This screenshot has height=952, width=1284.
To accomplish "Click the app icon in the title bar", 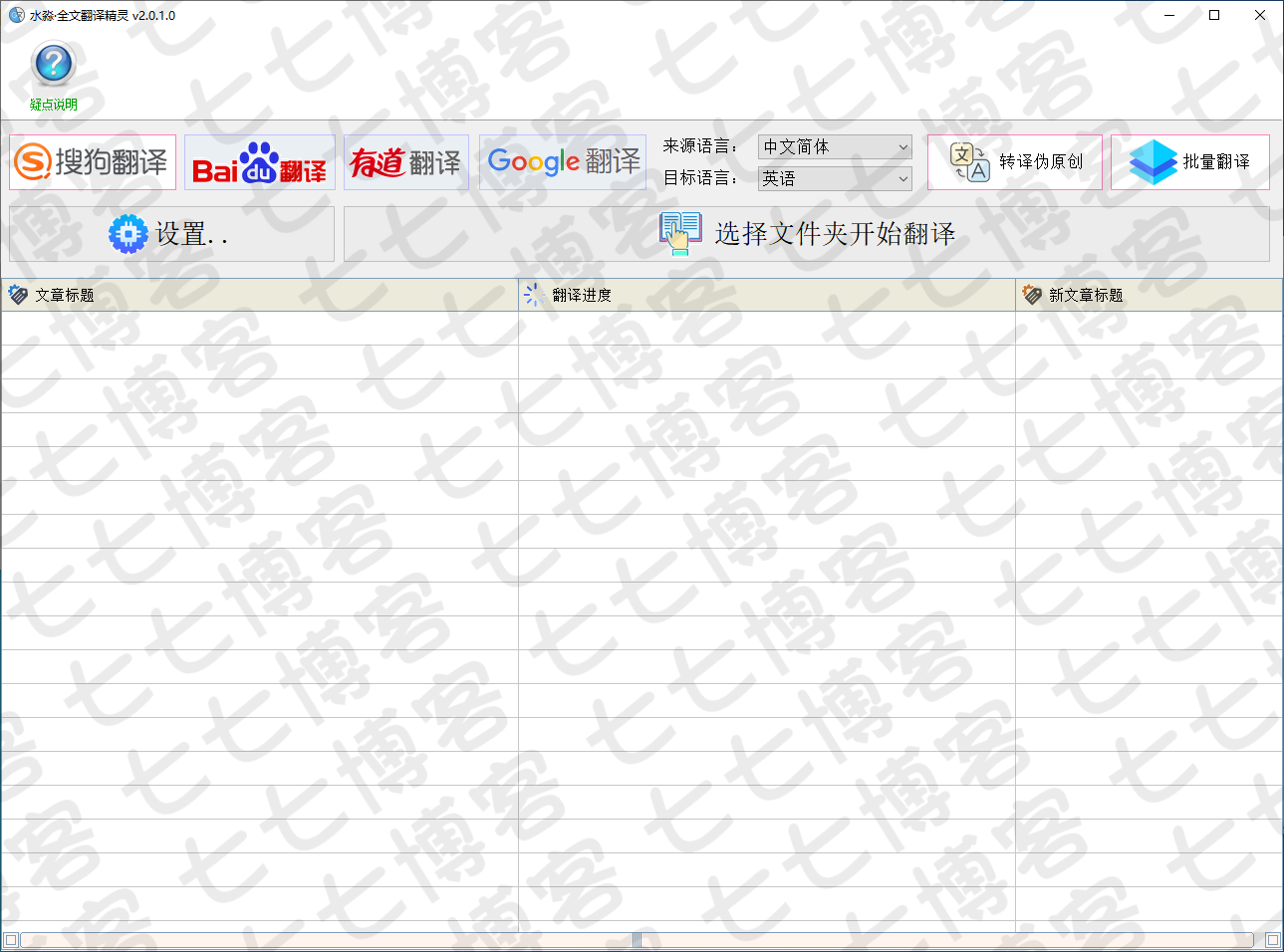I will coord(16,15).
